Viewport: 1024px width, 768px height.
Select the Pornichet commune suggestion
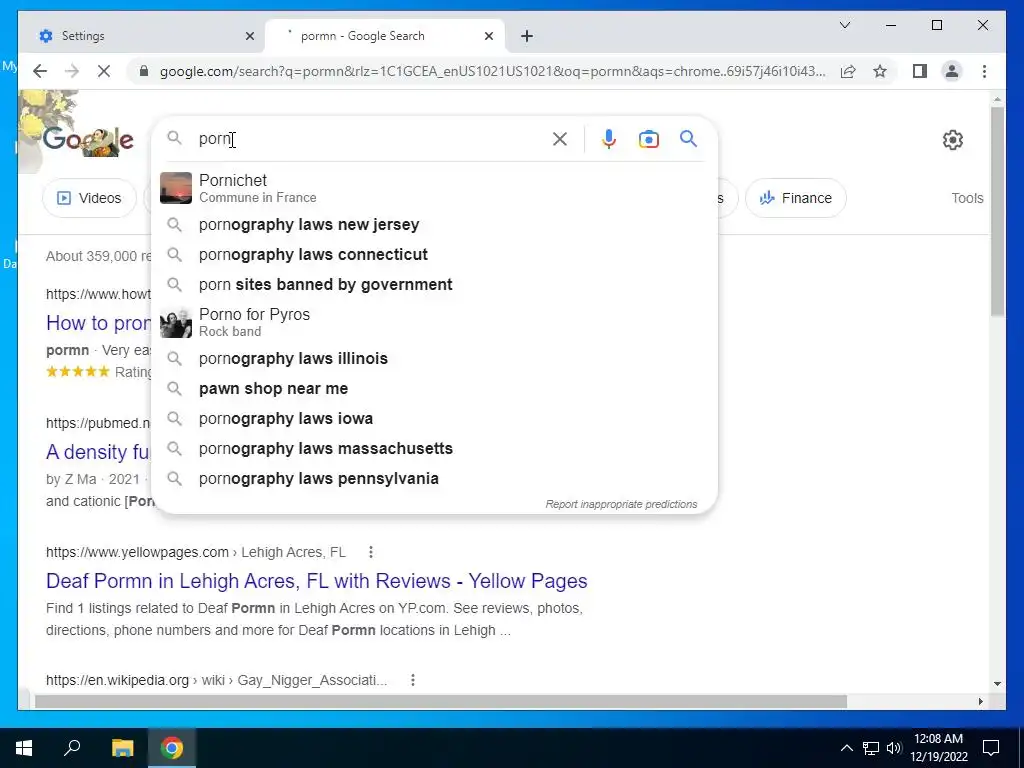point(434,188)
